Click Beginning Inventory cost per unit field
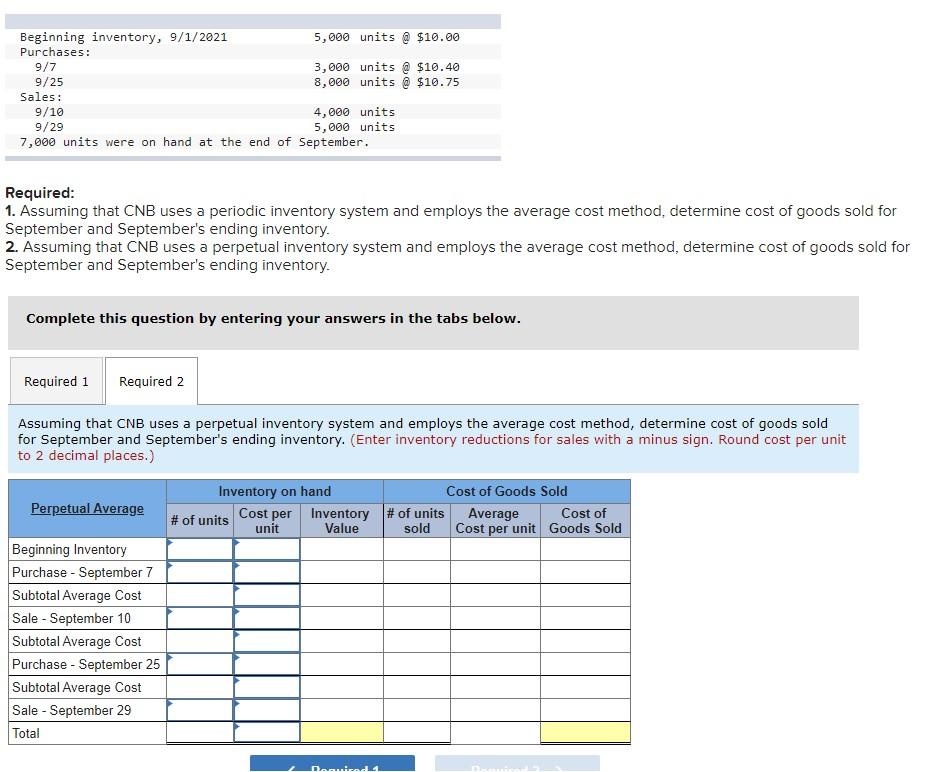 coord(266,549)
